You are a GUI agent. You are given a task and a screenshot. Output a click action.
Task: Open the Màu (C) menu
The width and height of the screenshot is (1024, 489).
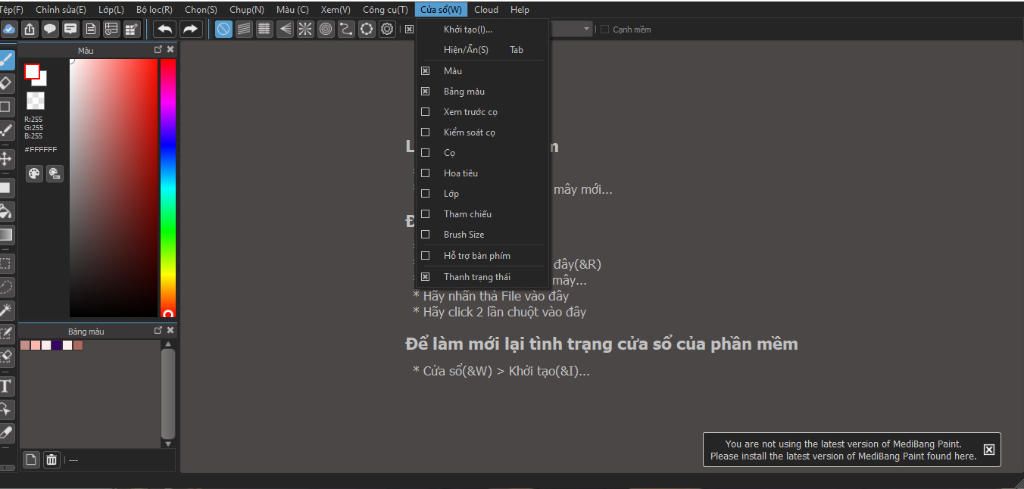point(293,10)
